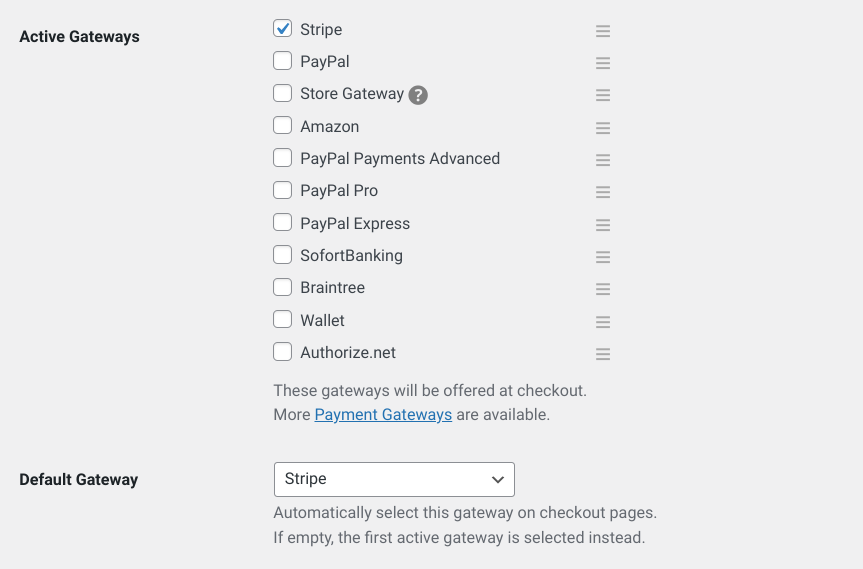Image resolution: width=863 pixels, height=569 pixels.
Task: Click the reorder handle for Wallet row
Action: [603, 321]
